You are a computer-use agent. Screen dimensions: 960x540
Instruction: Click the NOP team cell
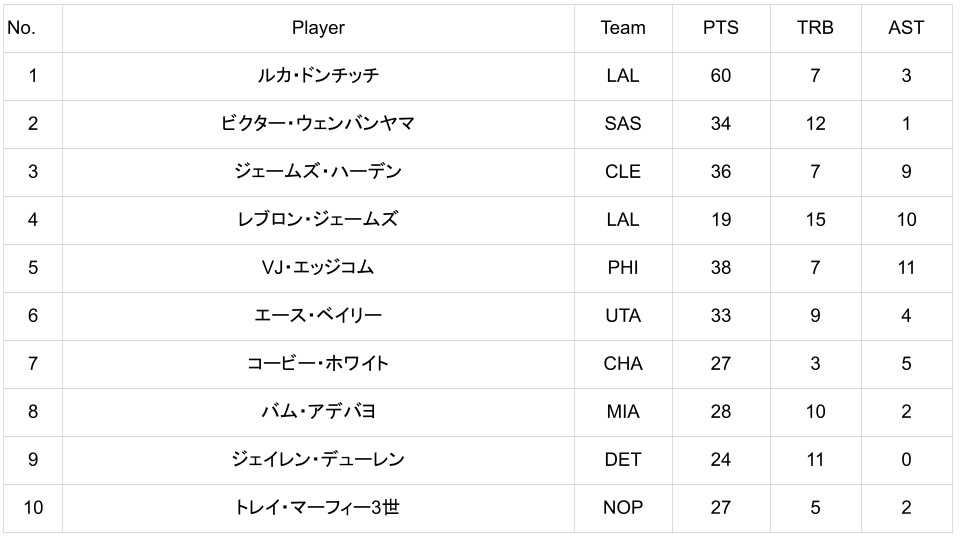(622, 508)
